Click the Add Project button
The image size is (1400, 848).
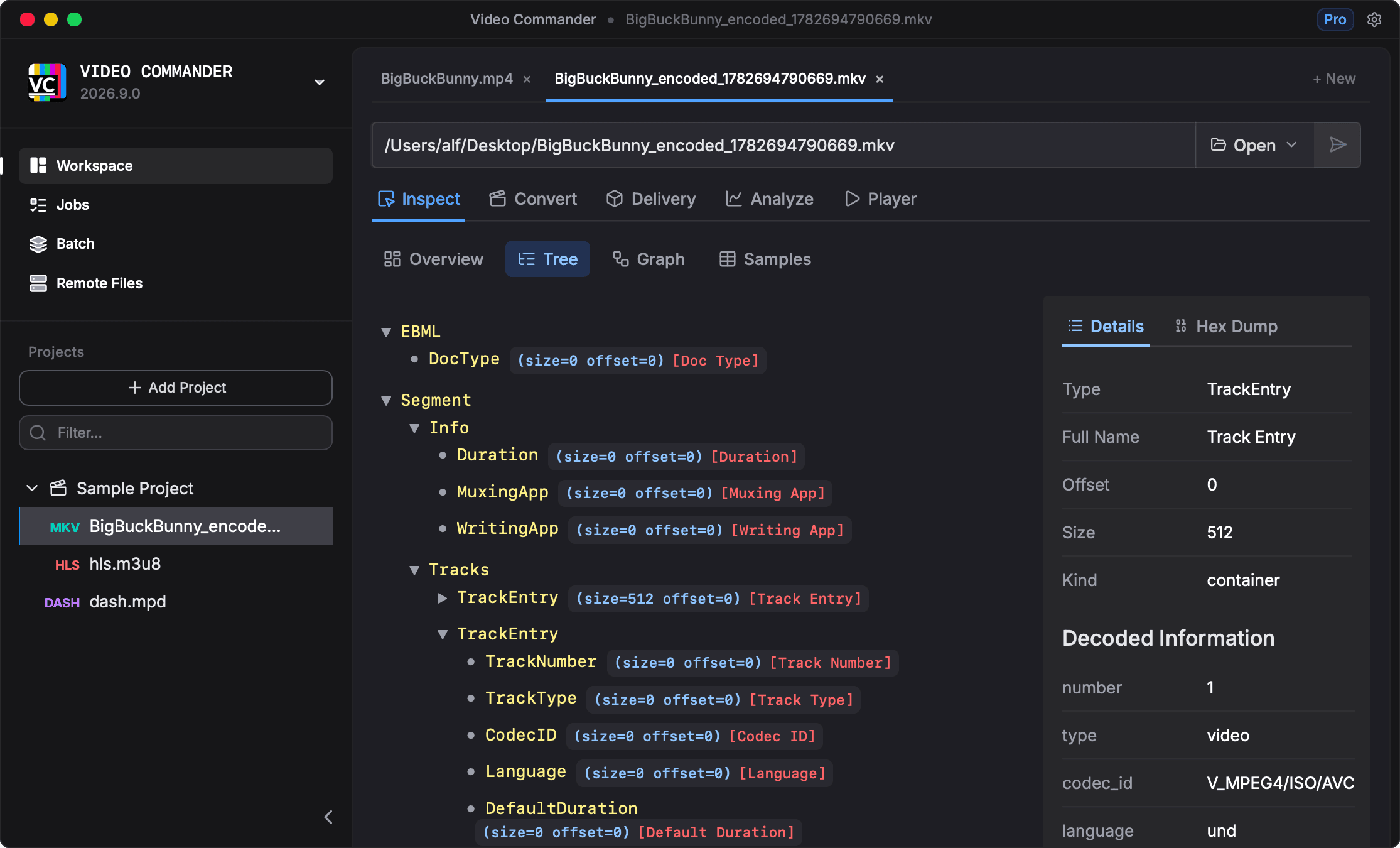176,388
